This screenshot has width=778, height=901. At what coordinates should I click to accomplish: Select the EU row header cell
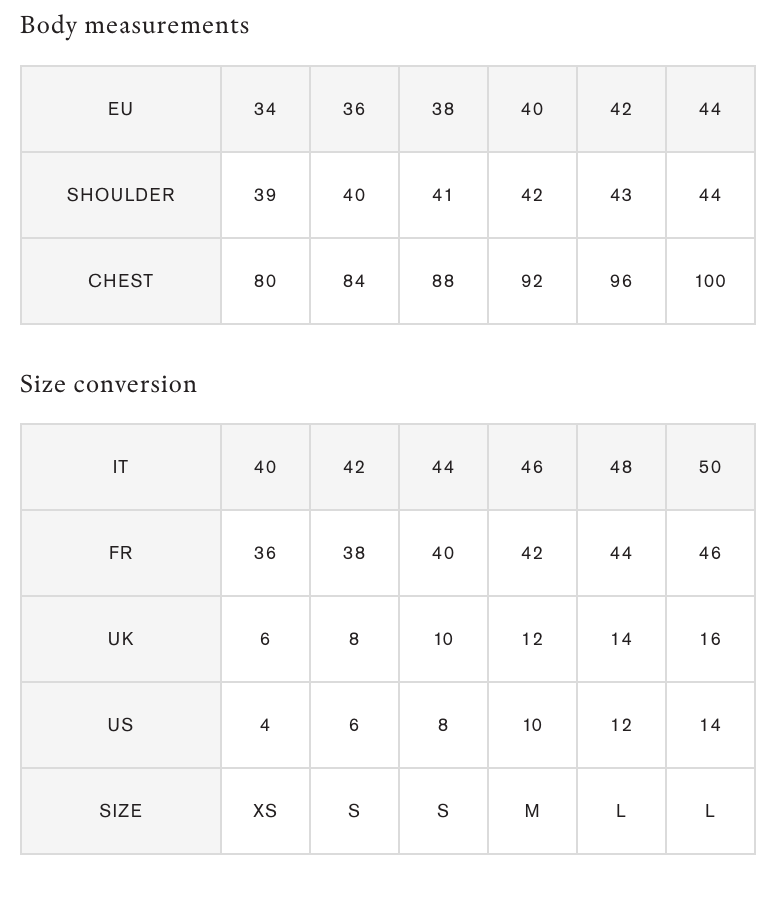click(120, 109)
